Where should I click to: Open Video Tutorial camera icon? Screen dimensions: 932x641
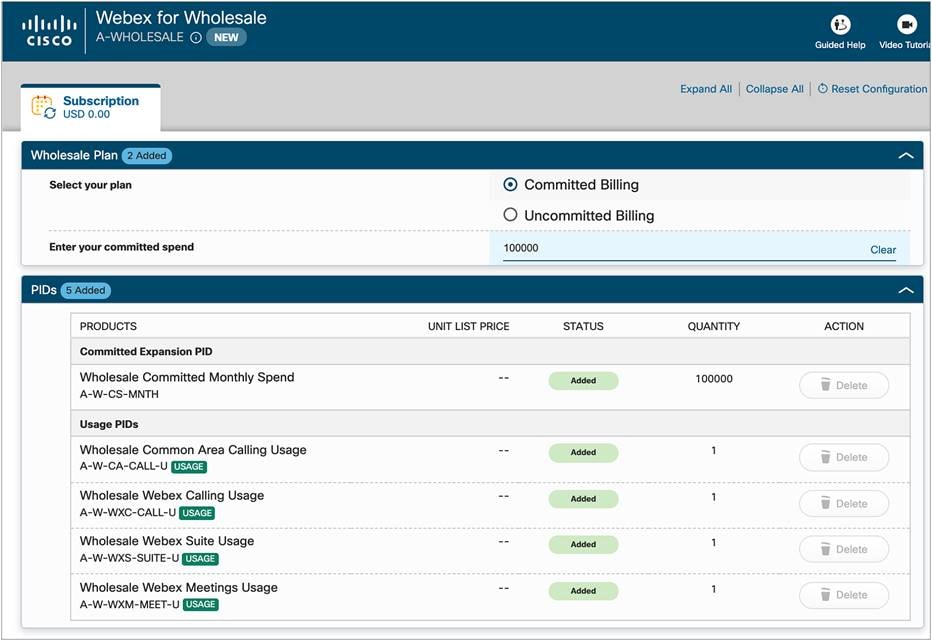(906, 24)
